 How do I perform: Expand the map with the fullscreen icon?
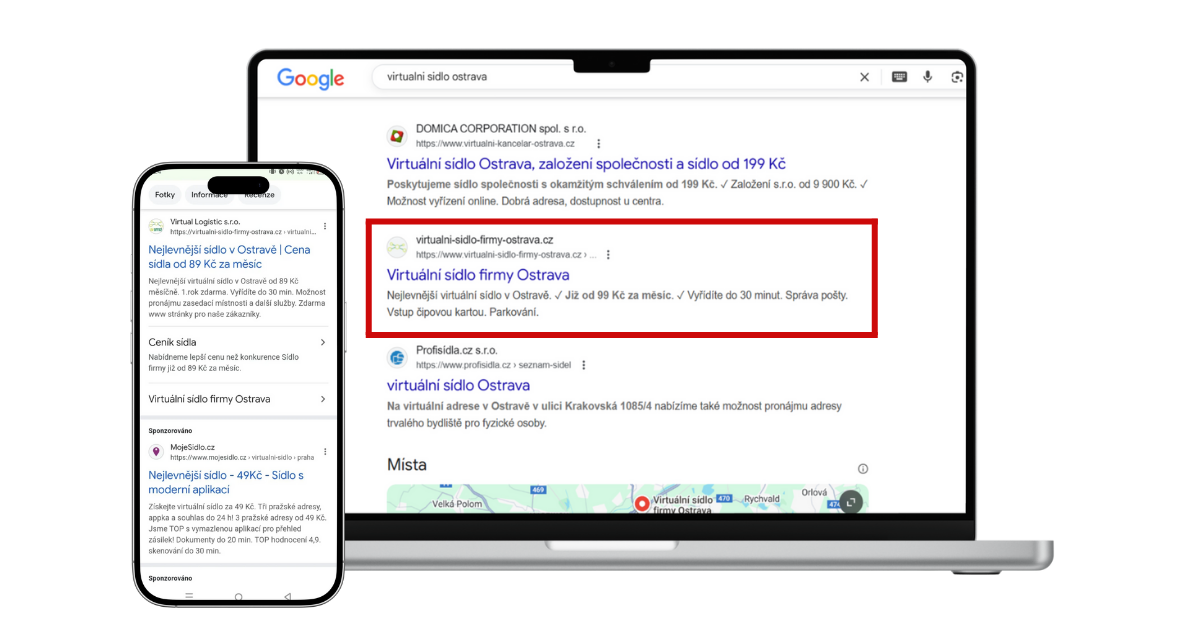[850, 502]
